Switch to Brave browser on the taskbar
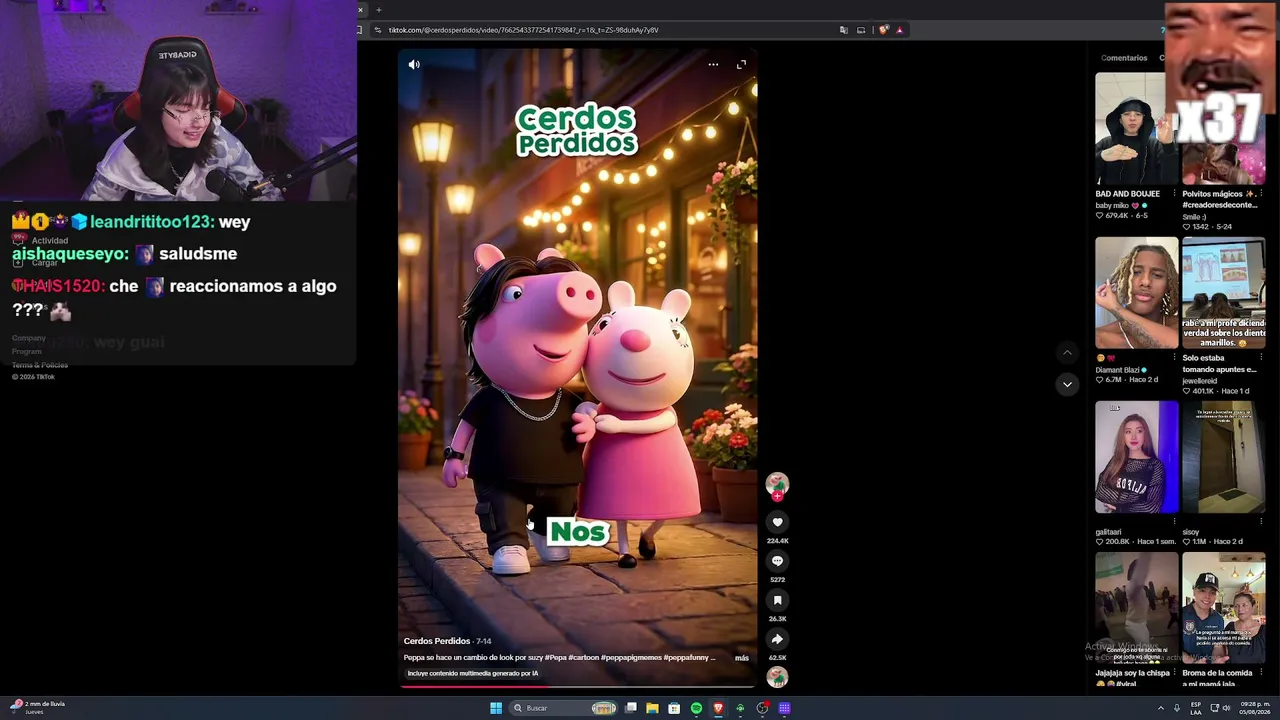The width and height of the screenshot is (1280, 720). tap(718, 708)
